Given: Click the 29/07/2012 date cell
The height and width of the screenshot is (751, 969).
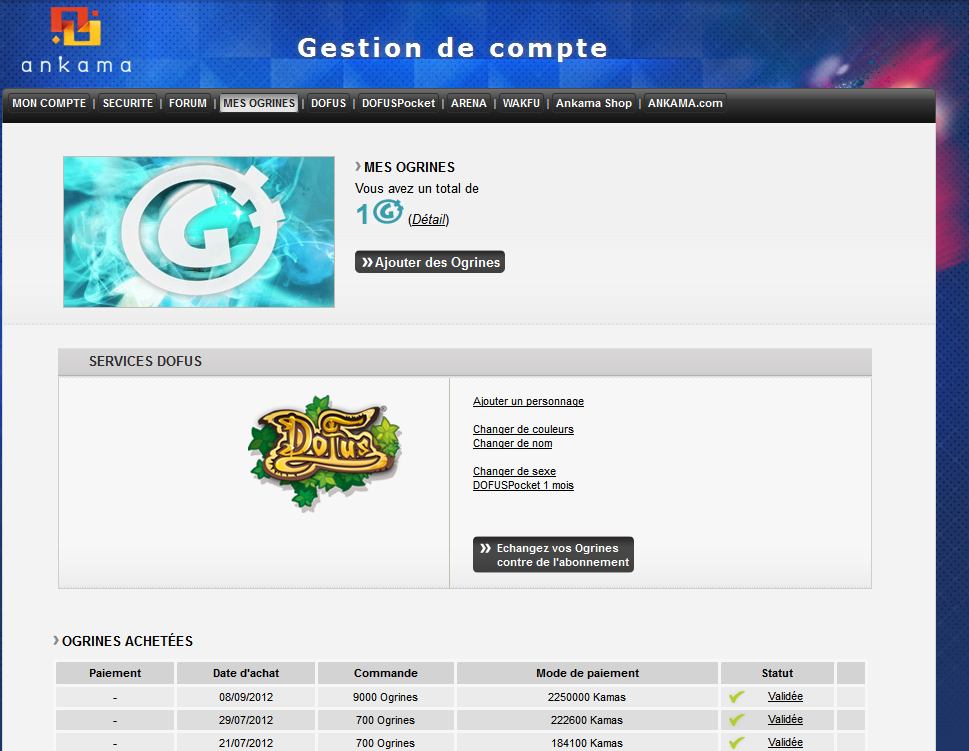Looking at the screenshot, I should coord(246,720).
